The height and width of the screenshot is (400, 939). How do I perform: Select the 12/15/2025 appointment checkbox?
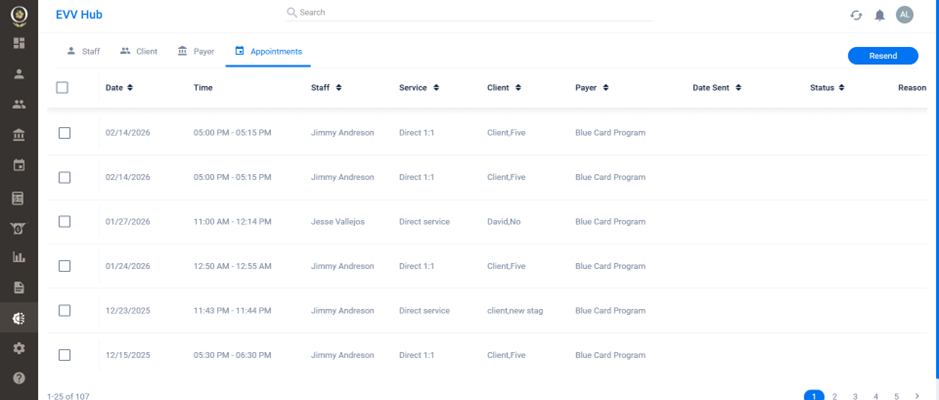(x=64, y=355)
